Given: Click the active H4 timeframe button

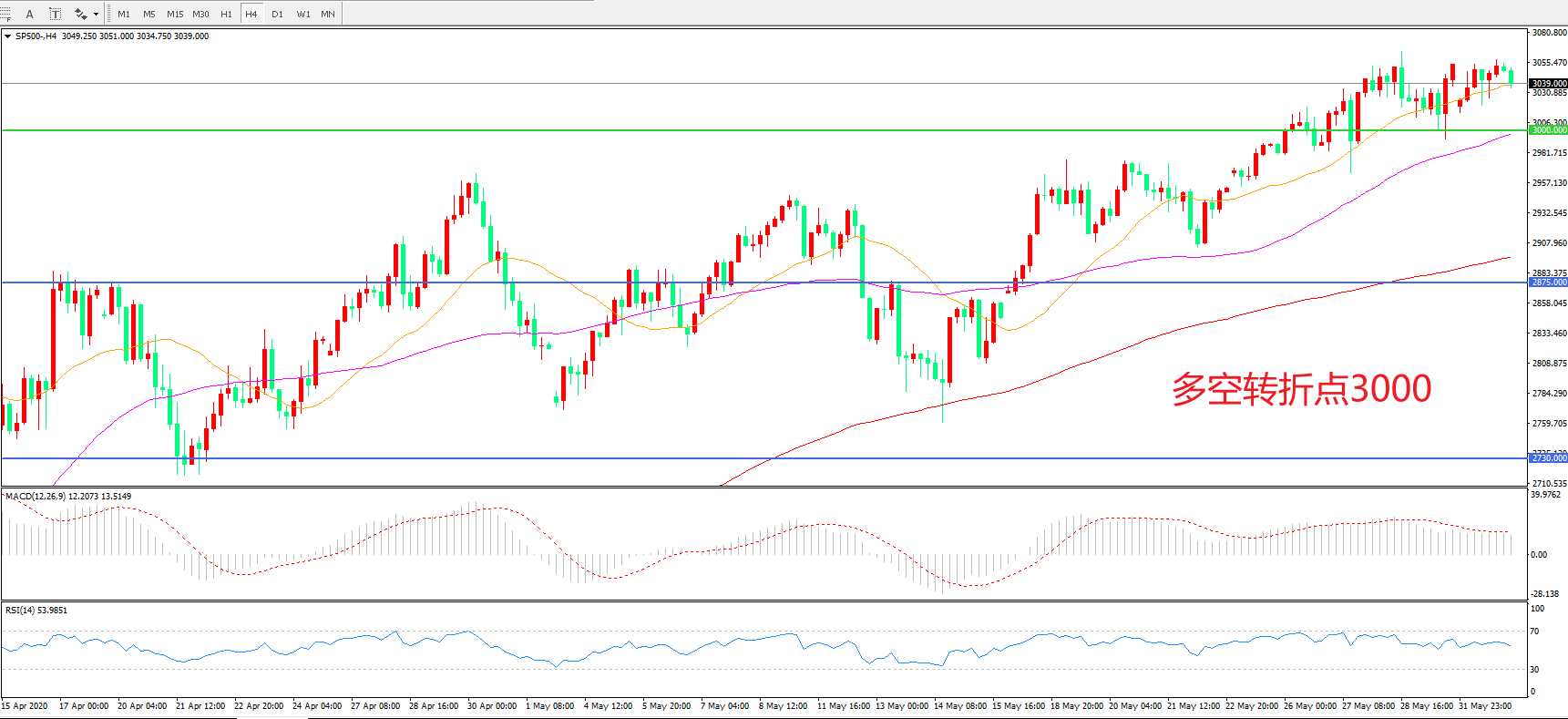Looking at the screenshot, I should coord(251,14).
